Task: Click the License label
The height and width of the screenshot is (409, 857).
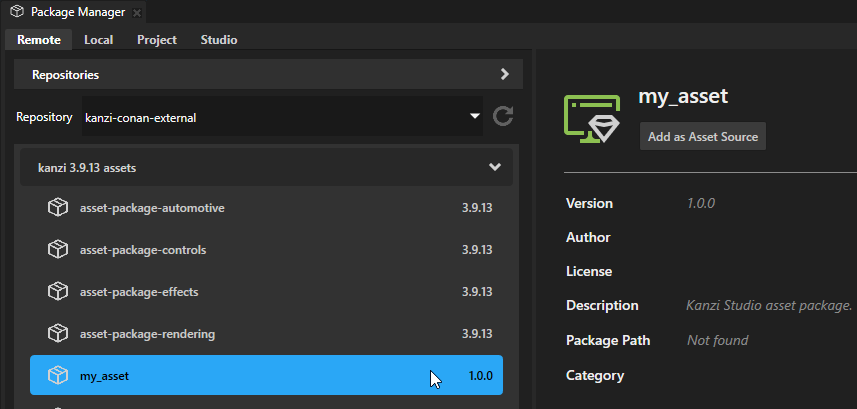Action: [589, 271]
